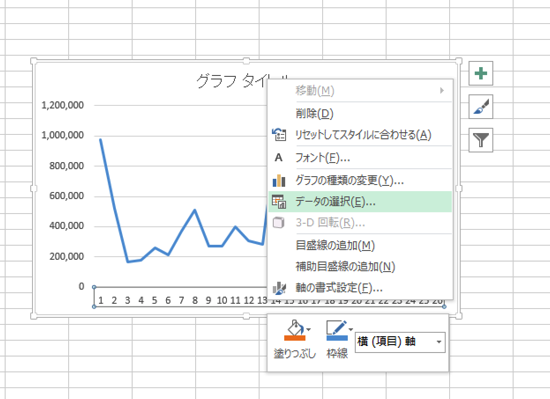Screen dimensions: 550x399
Task: Click the font letter A icon
Action: click(279, 158)
